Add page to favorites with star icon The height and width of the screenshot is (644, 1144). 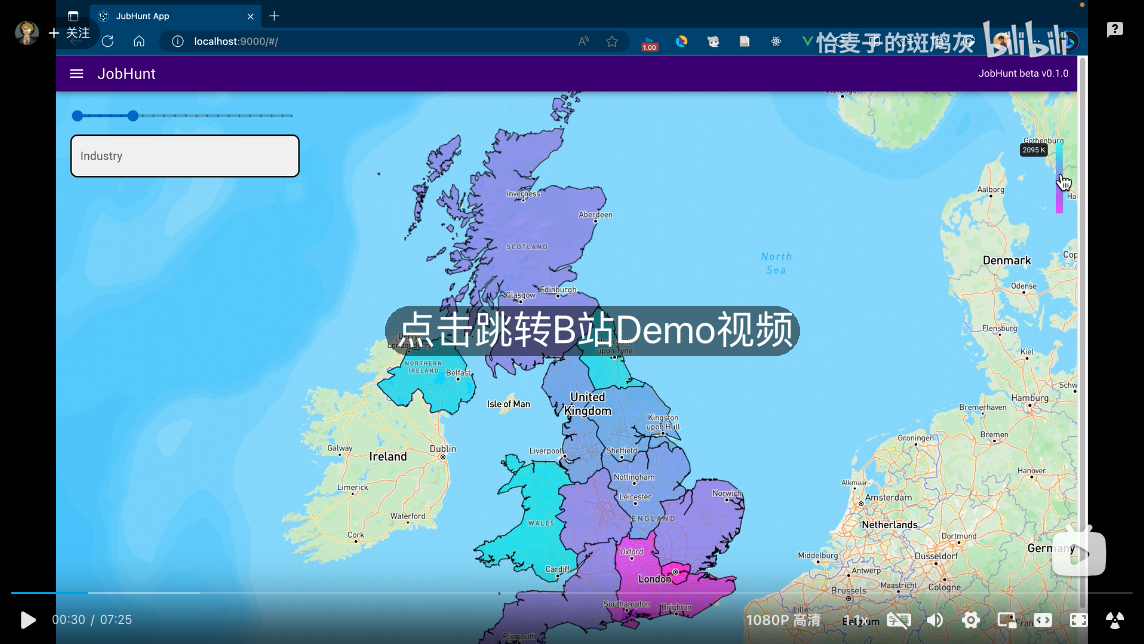click(x=612, y=42)
